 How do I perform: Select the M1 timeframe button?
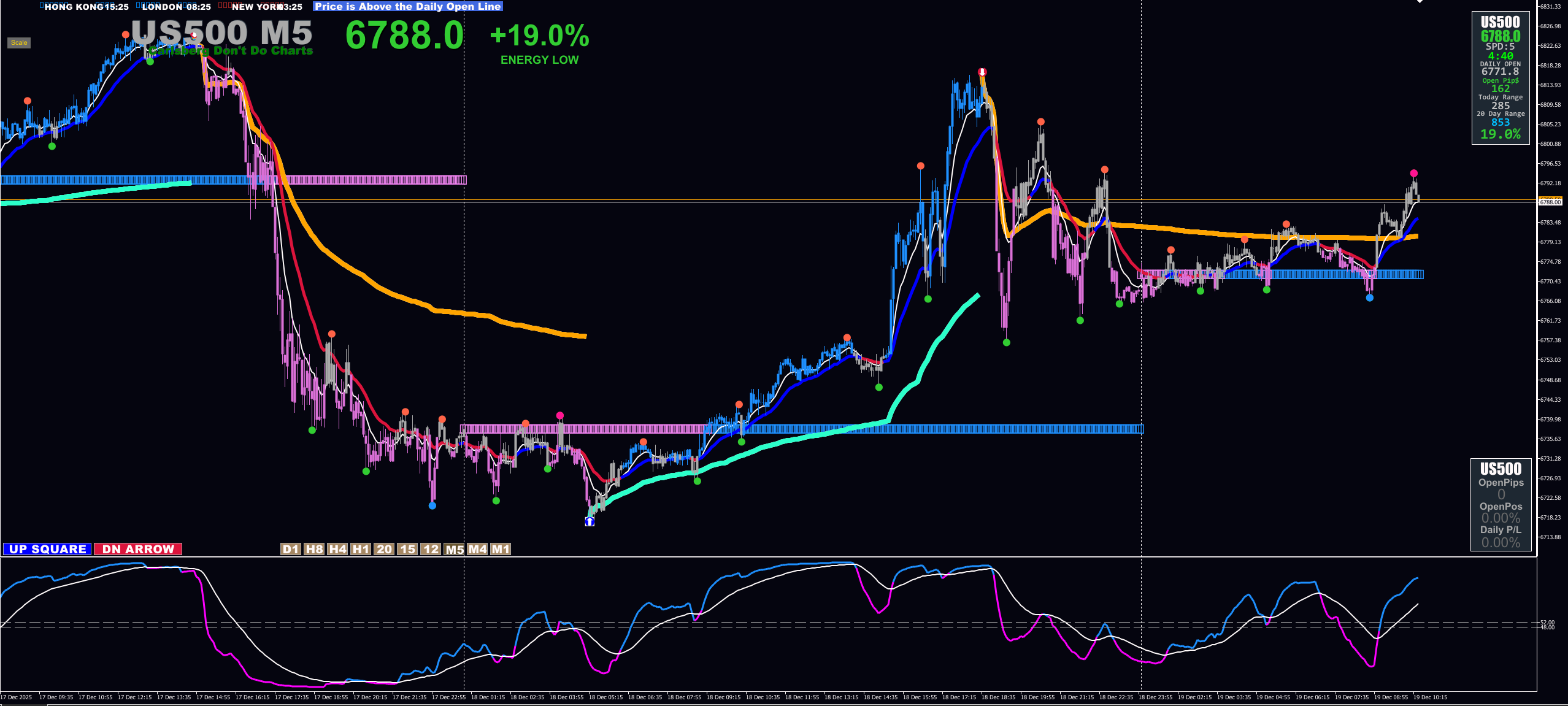(501, 549)
